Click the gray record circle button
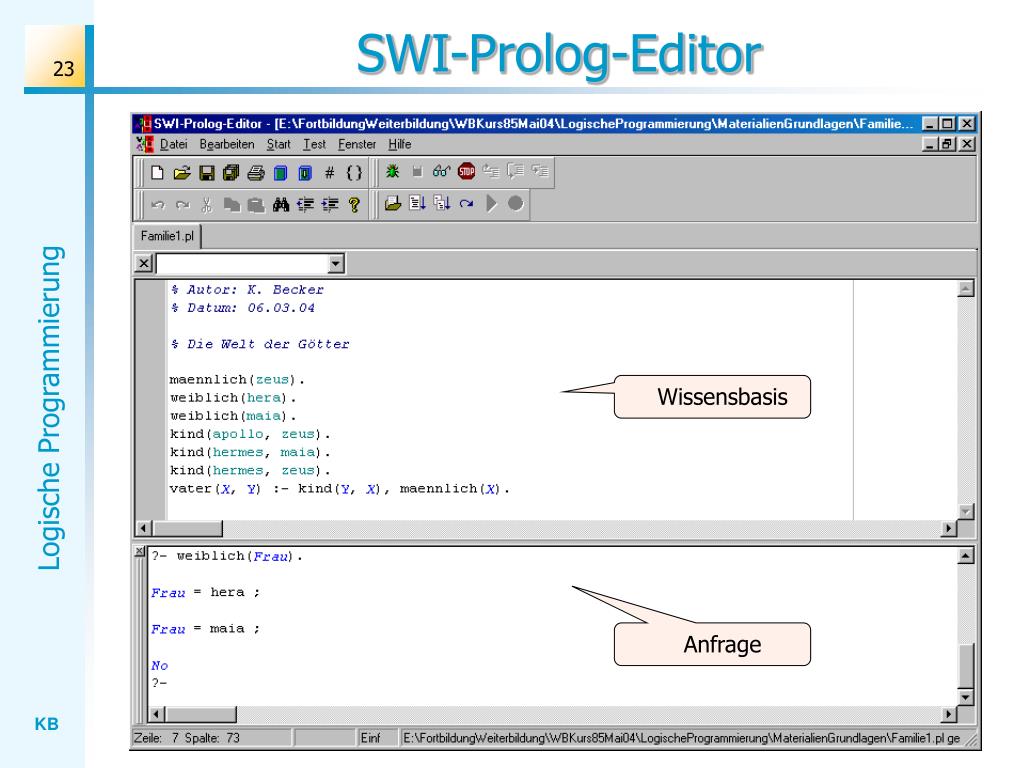The height and width of the screenshot is (768, 1024). pos(515,204)
